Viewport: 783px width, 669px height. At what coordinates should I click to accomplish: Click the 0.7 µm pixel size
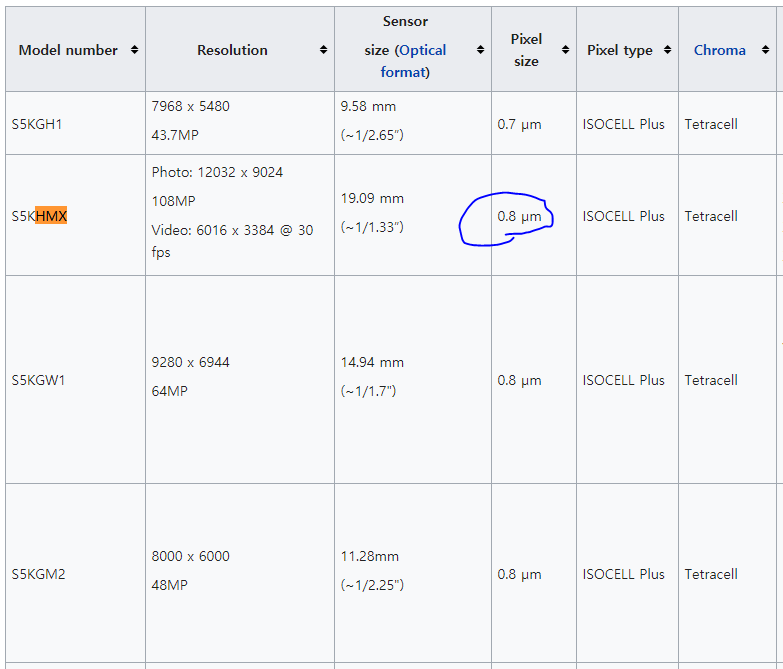click(x=519, y=124)
